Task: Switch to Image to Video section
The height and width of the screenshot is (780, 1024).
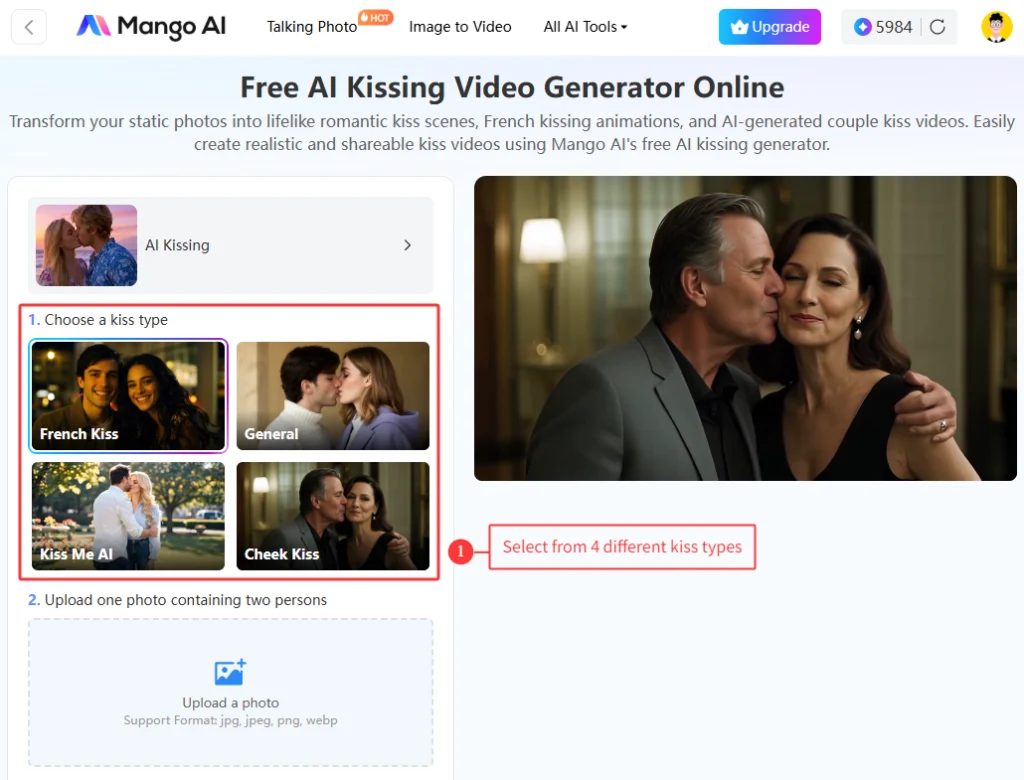Action: 460,27
